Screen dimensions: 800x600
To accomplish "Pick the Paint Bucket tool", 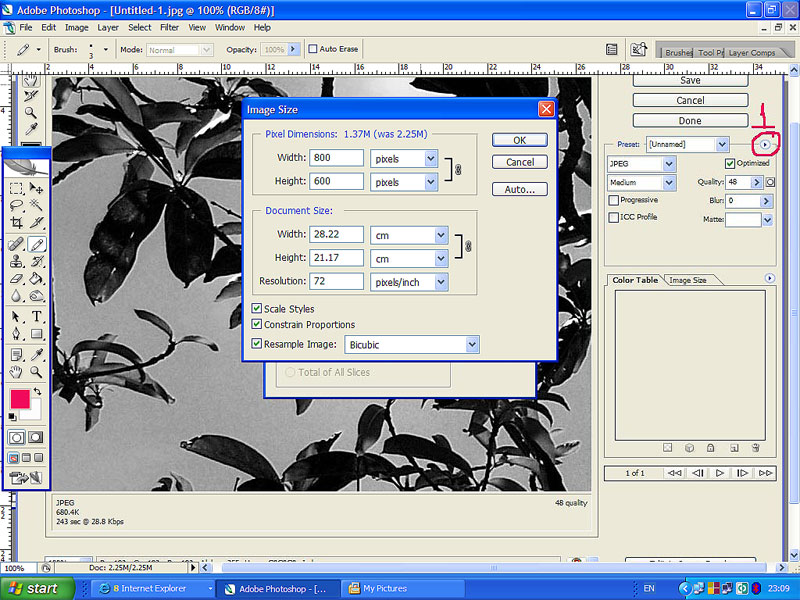I will pyautogui.click(x=37, y=279).
